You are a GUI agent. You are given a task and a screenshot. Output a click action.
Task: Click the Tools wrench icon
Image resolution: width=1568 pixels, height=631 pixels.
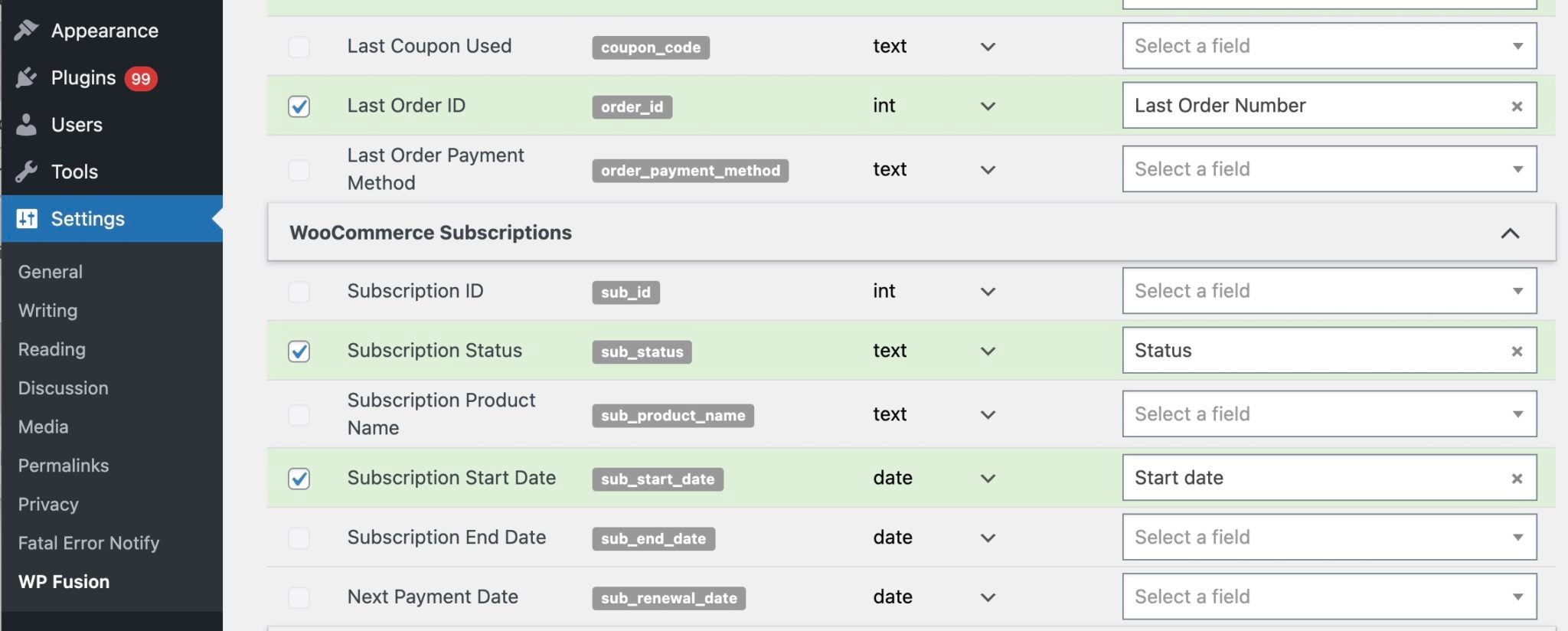[26, 172]
